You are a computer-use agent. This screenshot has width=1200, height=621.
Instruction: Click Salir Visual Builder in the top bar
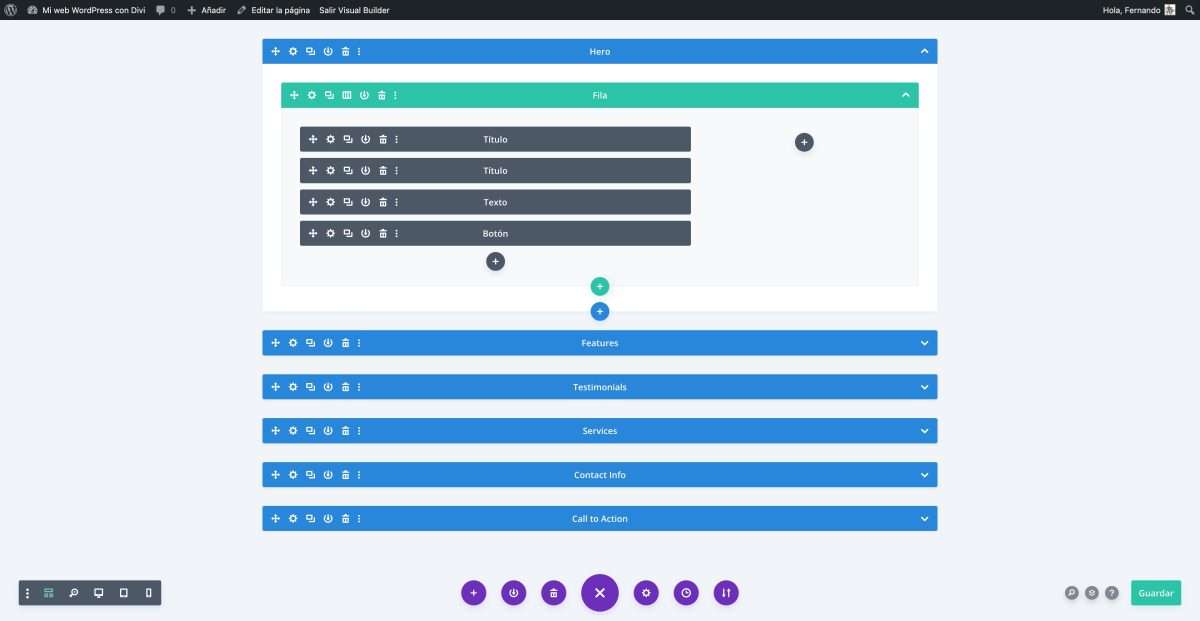point(355,9)
